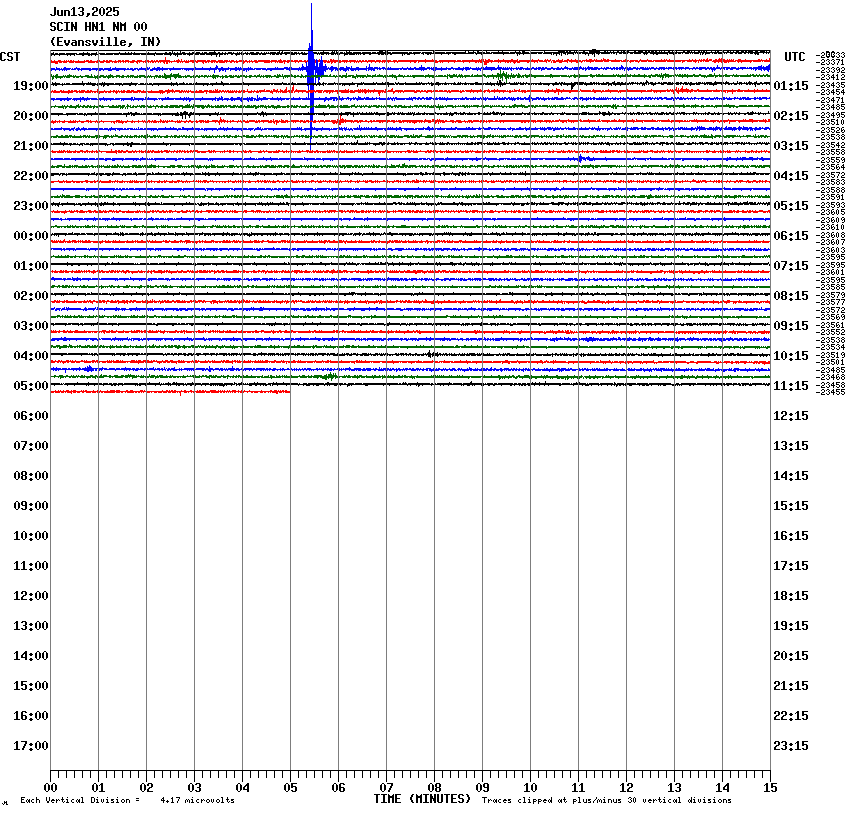Select the 19:00 CST time label
The height and width of the screenshot is (814, 850).
click(31, 86)
